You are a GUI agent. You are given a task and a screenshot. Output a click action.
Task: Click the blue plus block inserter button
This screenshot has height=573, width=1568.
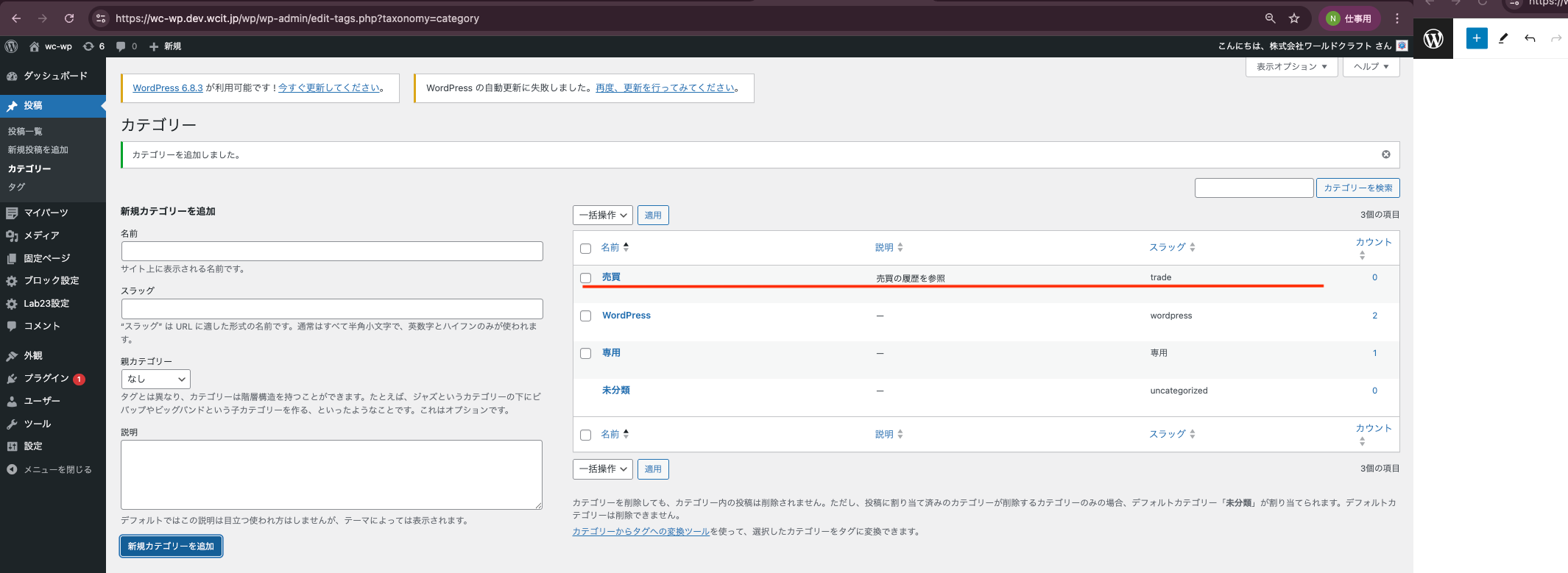pos(1476,38)
